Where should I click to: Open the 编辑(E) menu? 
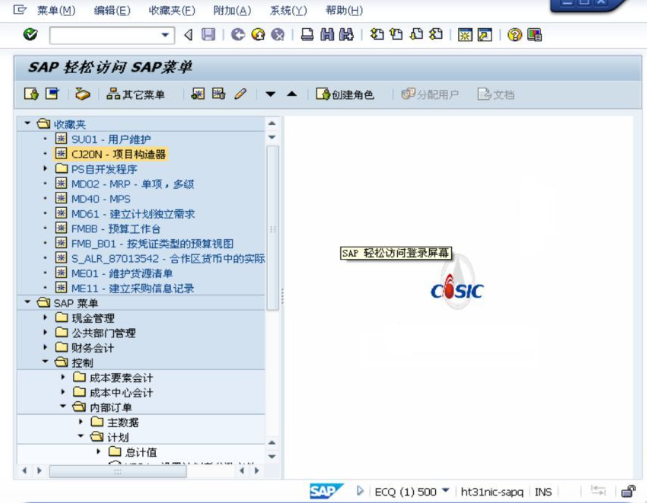pyautogui.click(x=112, y=10)
